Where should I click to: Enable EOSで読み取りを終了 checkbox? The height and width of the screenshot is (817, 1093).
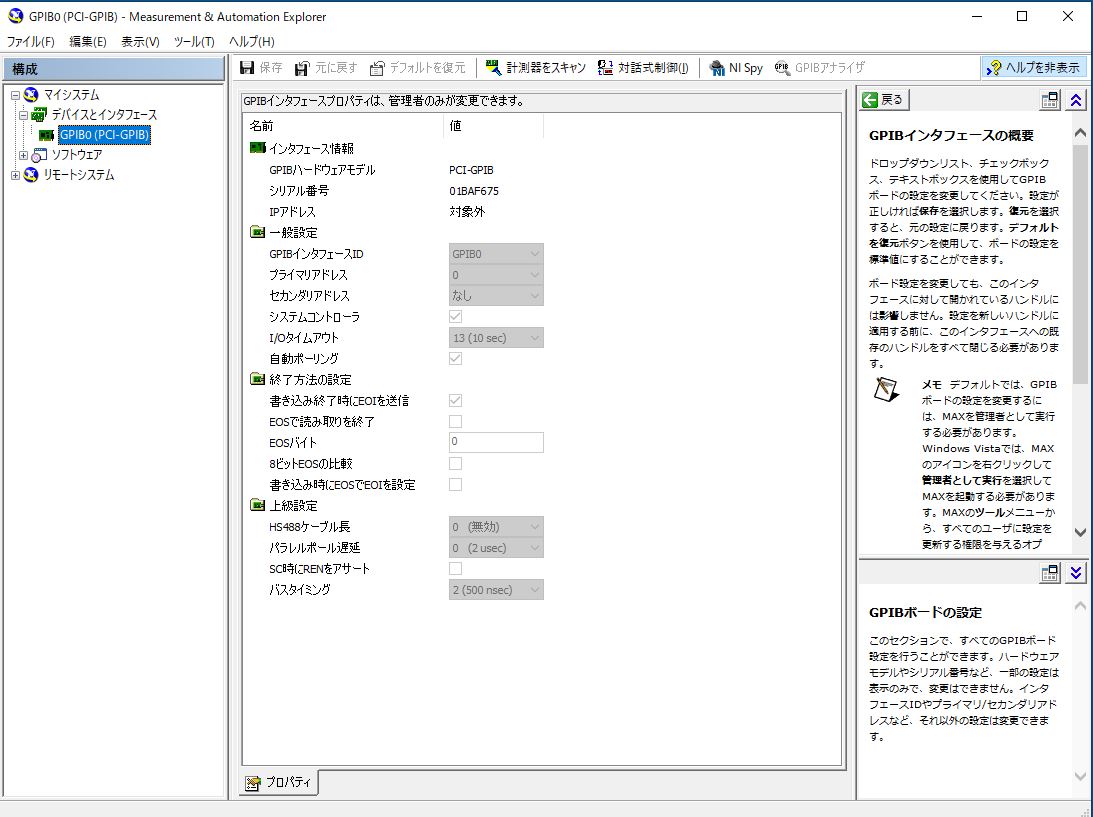pos(455,421)
